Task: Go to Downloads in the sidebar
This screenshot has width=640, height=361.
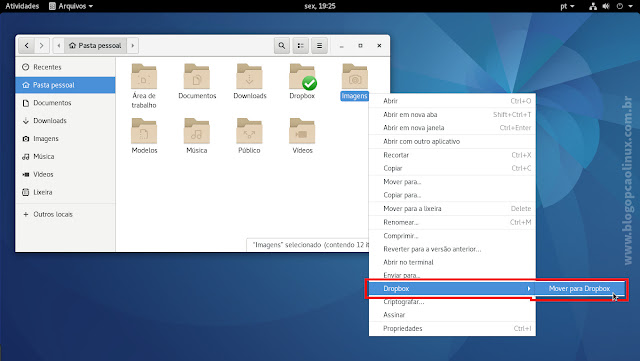Action: [65, 121]
